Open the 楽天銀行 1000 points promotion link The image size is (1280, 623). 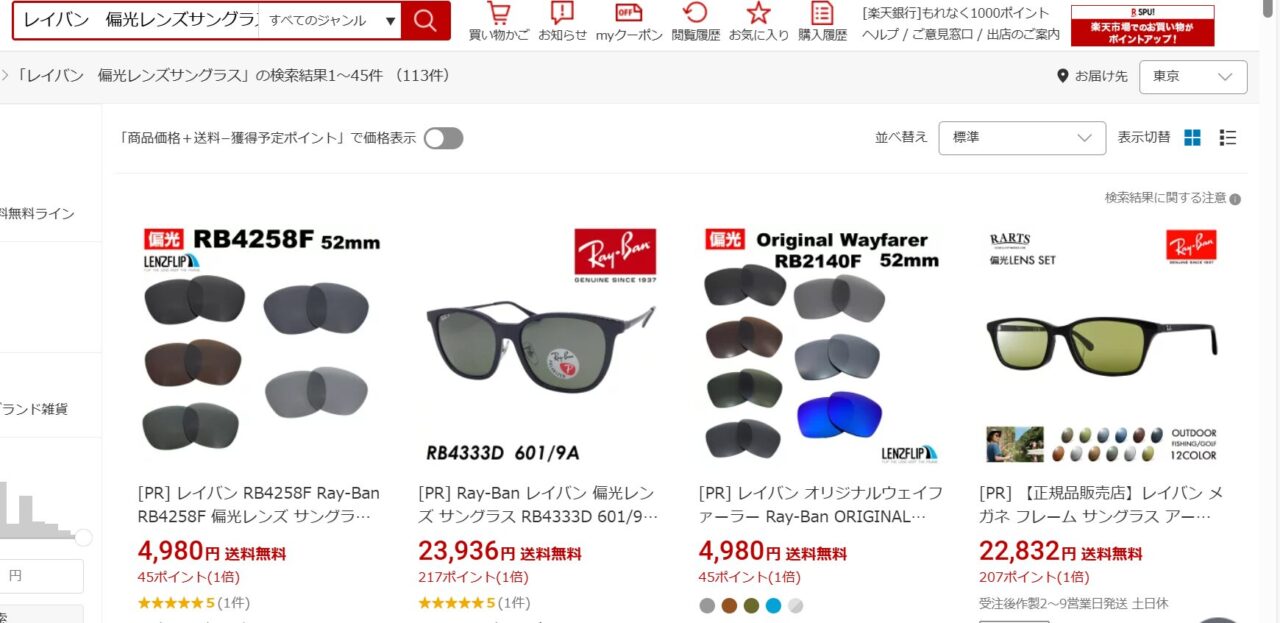(x=956, y=13)
